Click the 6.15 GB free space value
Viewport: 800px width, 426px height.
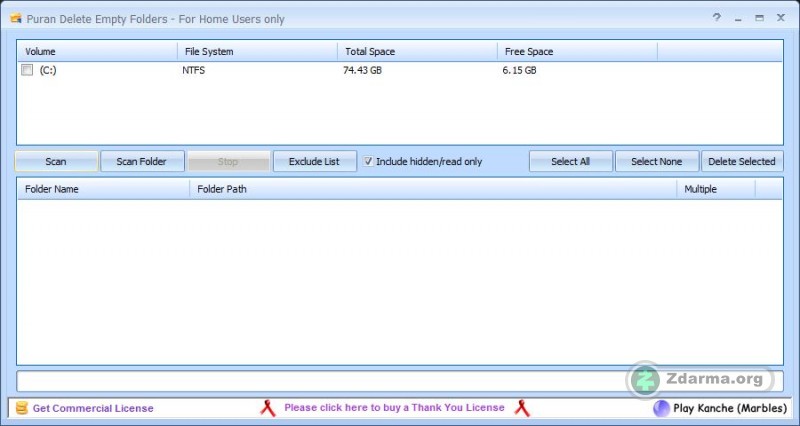click(519, 70)
